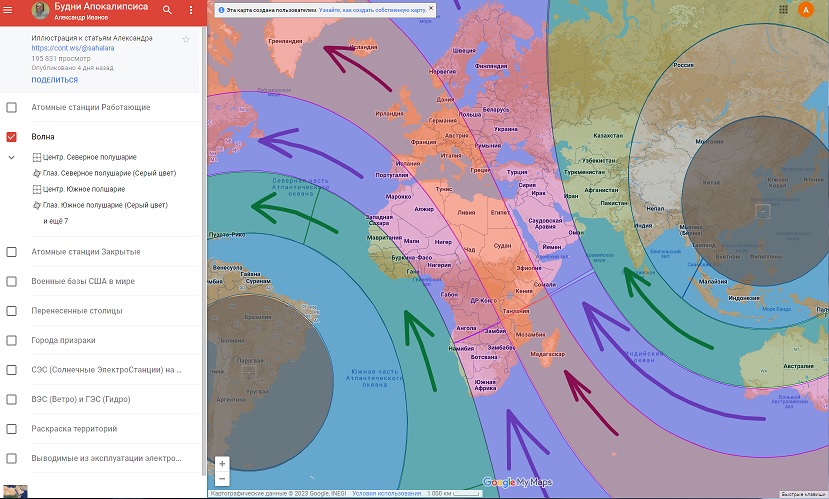Click the icon beside 'Центр. Северное полушарие'
This screenshot has width=829, height=499.
36,157
